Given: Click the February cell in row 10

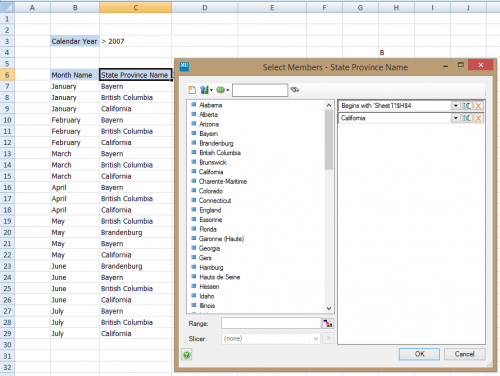Looking at the screenshot, I should pyautogui.click(x=75, y=120).
